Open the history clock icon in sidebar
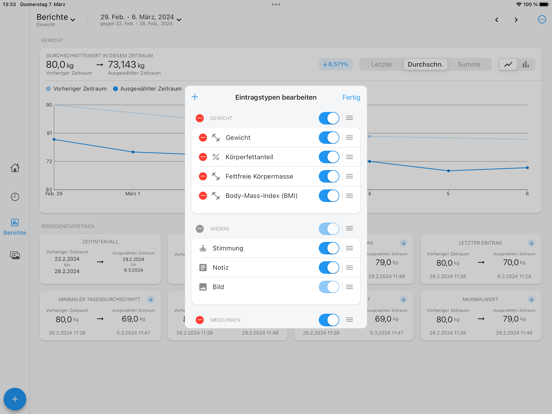Image resolution: width=552 pixels, height=414 pixels. 15,197
